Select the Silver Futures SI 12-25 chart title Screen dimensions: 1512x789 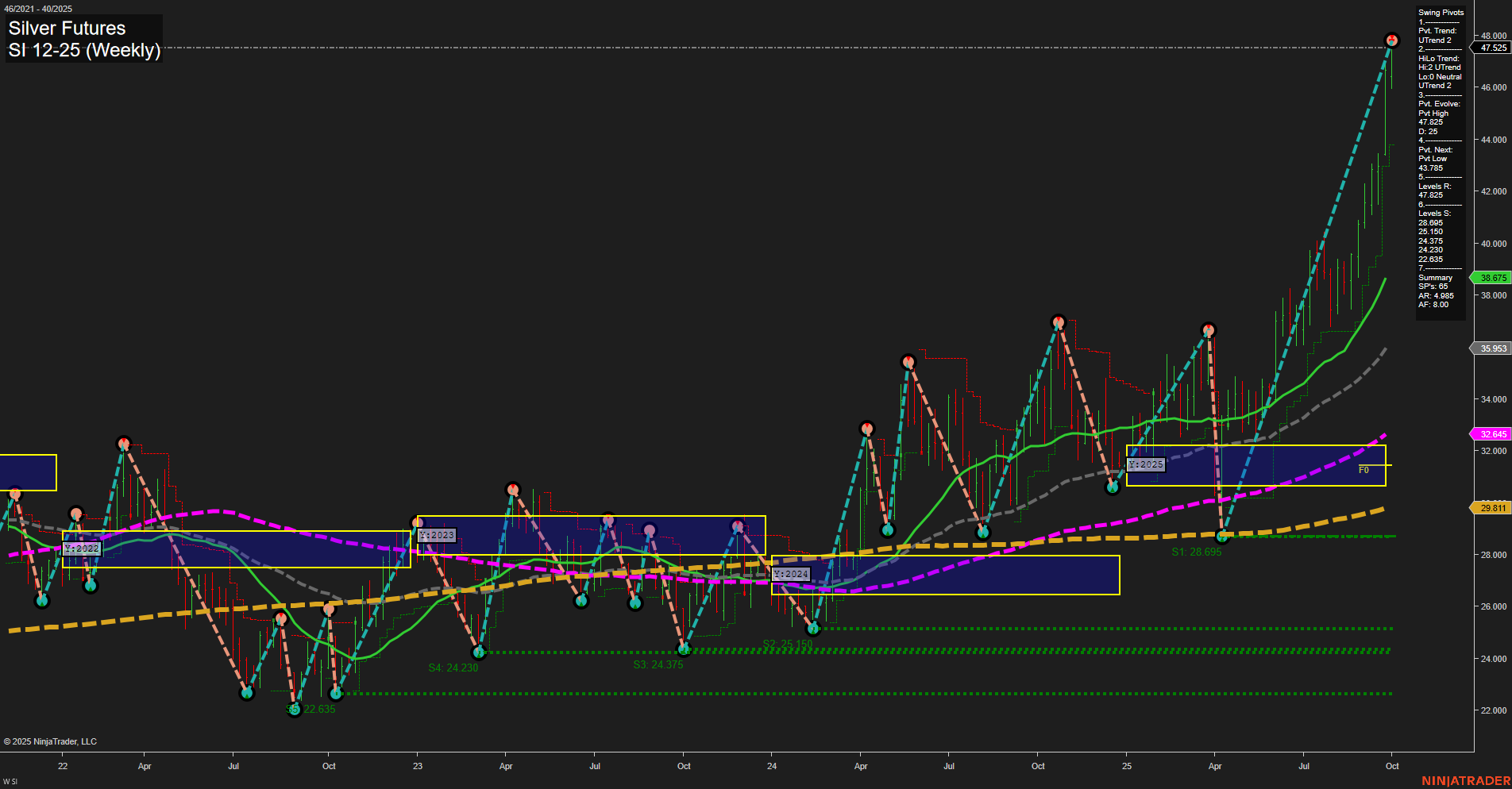click(83, 38)
